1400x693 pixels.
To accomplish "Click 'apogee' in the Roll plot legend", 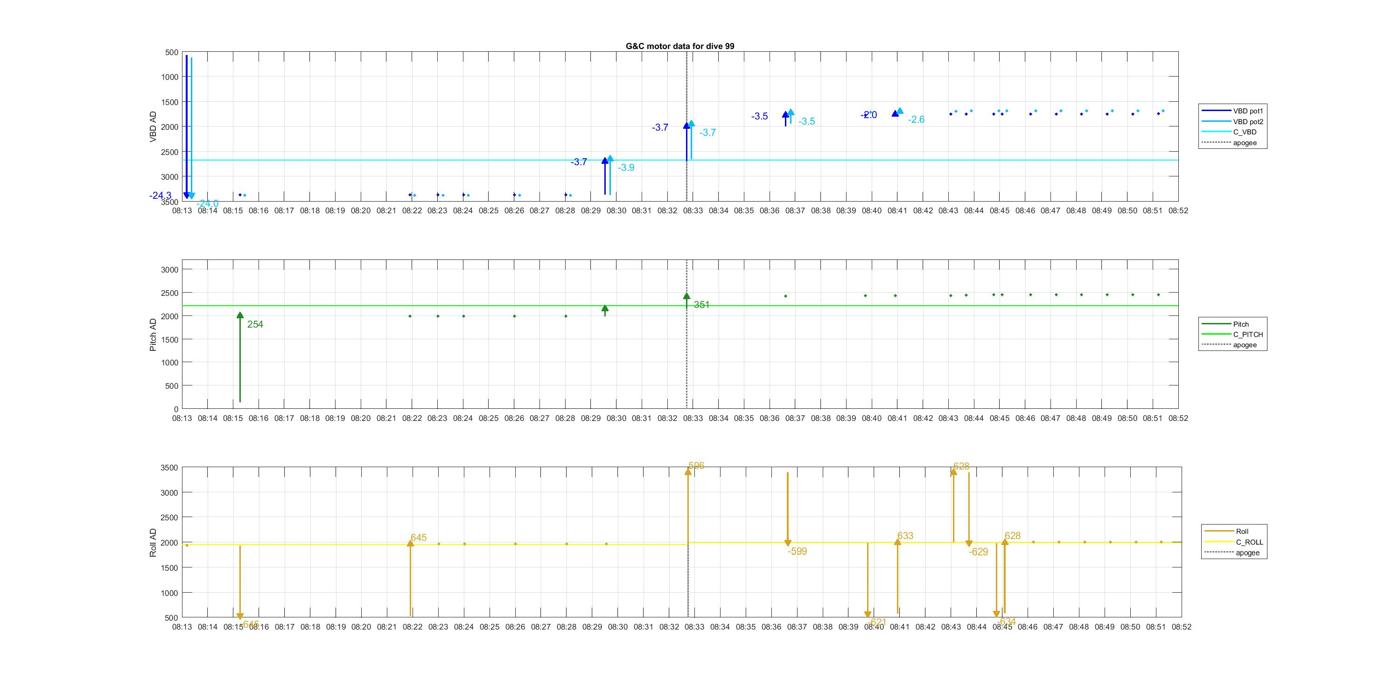I will [1232, 552].
